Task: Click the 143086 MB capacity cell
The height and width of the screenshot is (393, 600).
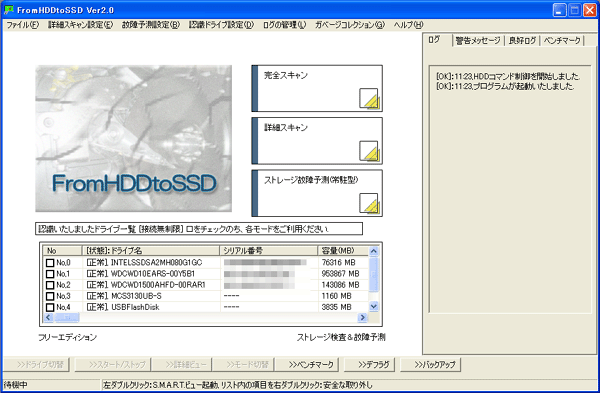Action: [340, 285]
